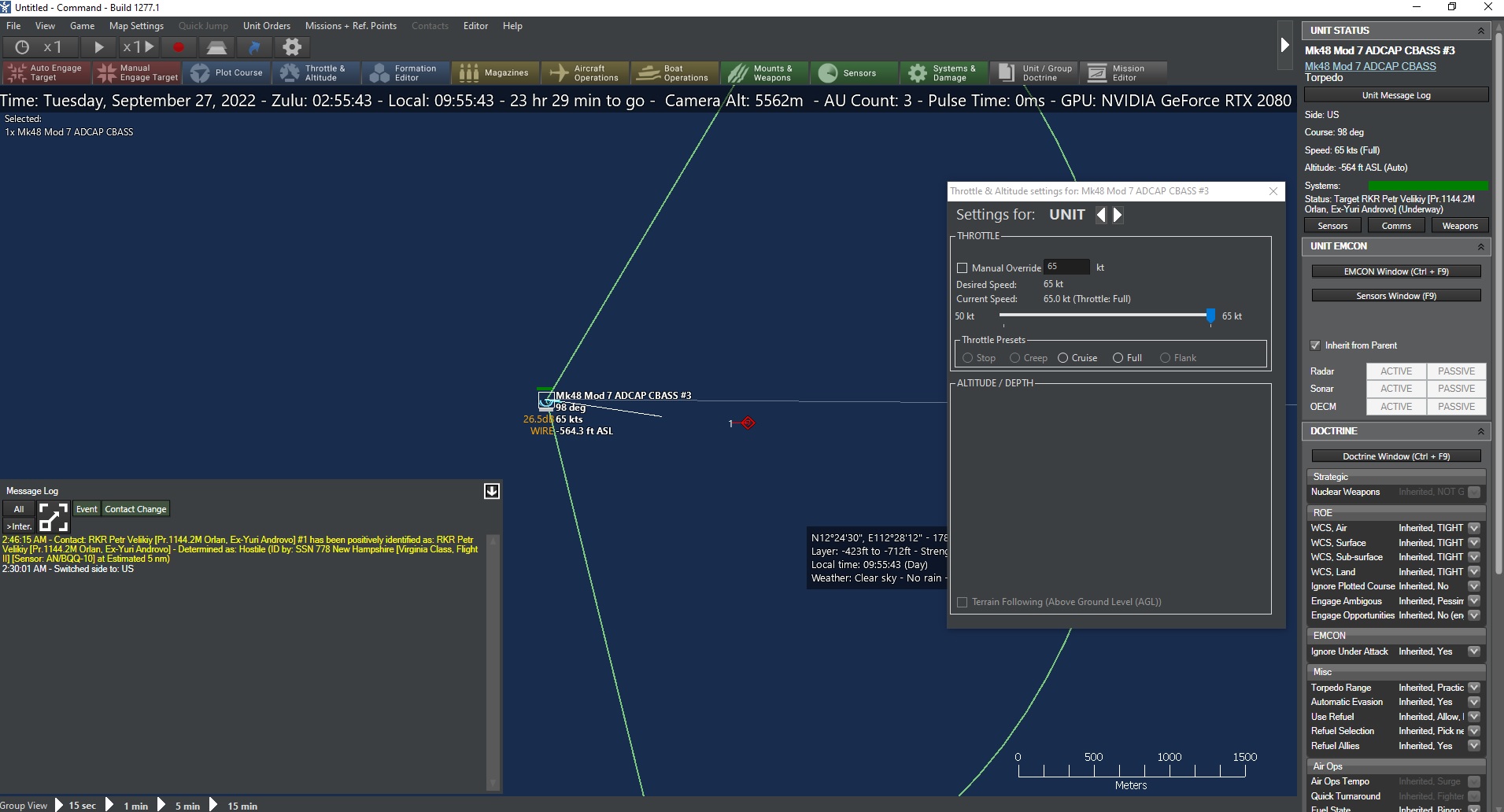Collapse the DOCTRINE section
The width and height of the screenshot is (1504, 812).
[1480, 431]
